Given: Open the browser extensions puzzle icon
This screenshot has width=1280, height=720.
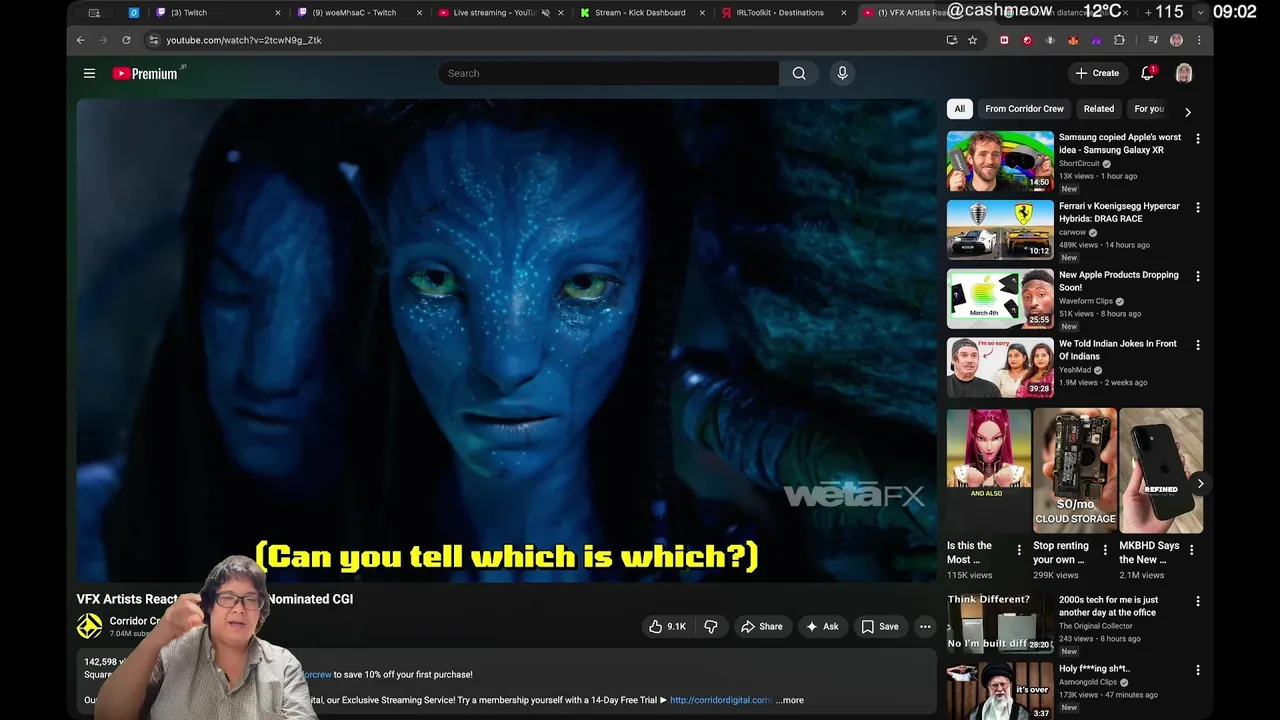Looking at the screenshot, I should tap(1119, 40).
